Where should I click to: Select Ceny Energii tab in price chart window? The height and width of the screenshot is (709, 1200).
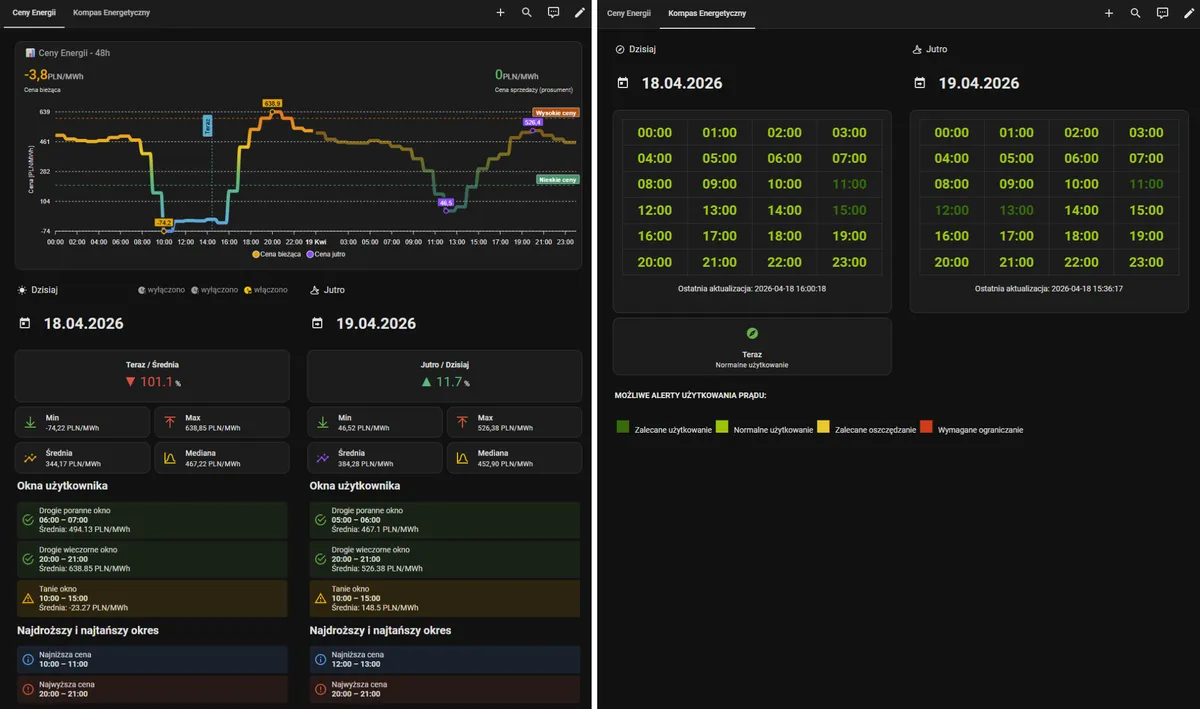(x=34, y=13)
